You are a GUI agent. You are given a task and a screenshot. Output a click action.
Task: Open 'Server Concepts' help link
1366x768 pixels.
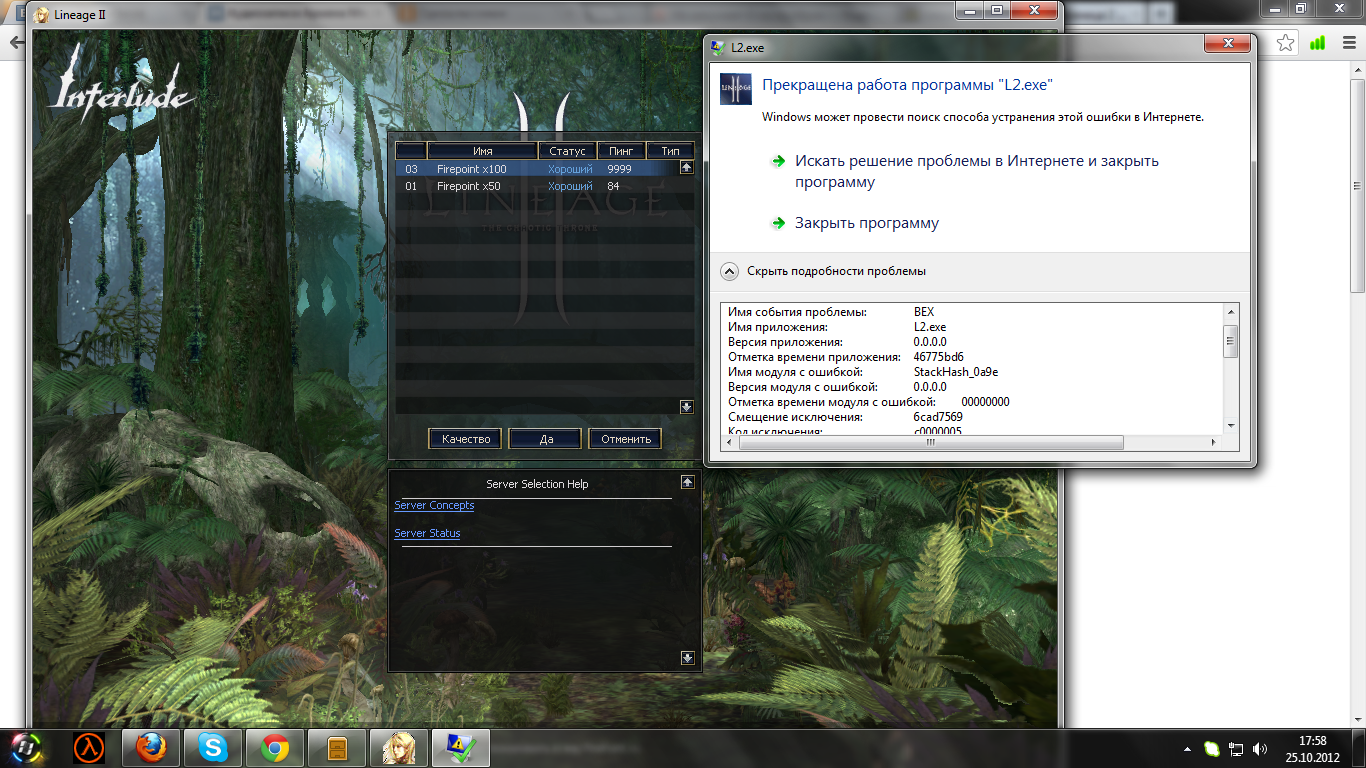(x=434, y=505)
